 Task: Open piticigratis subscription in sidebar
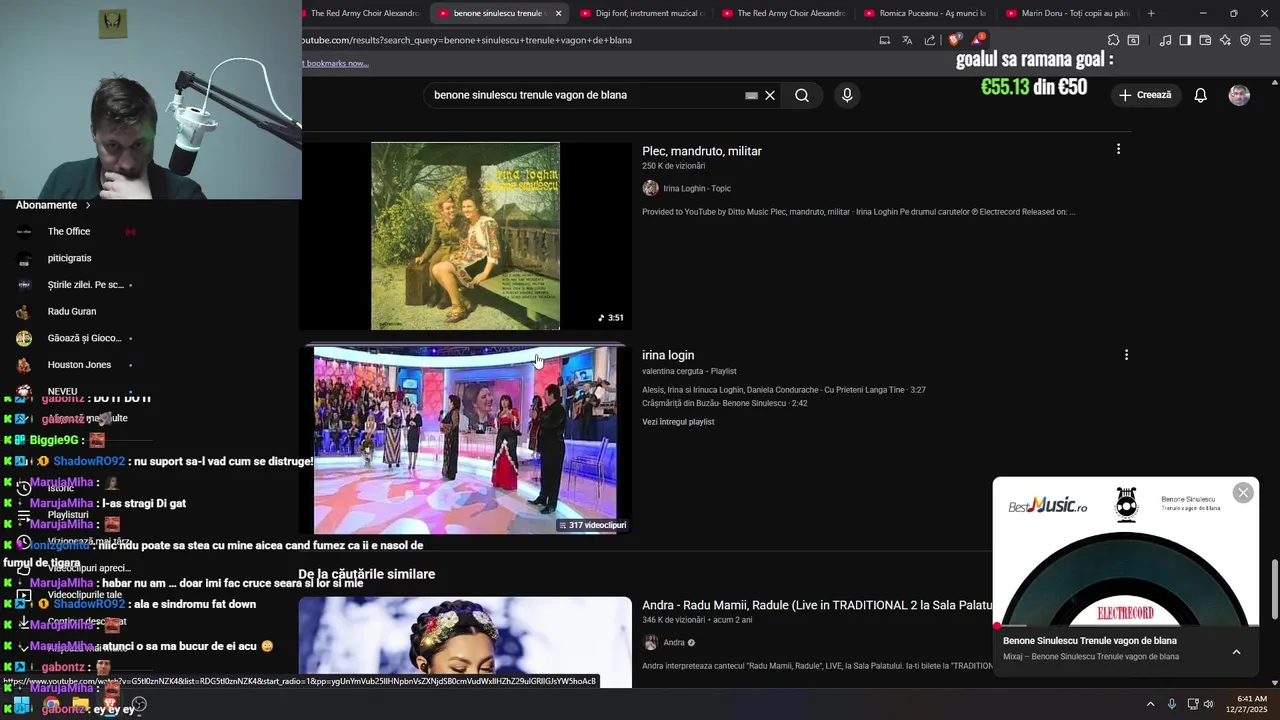[69, 258]
